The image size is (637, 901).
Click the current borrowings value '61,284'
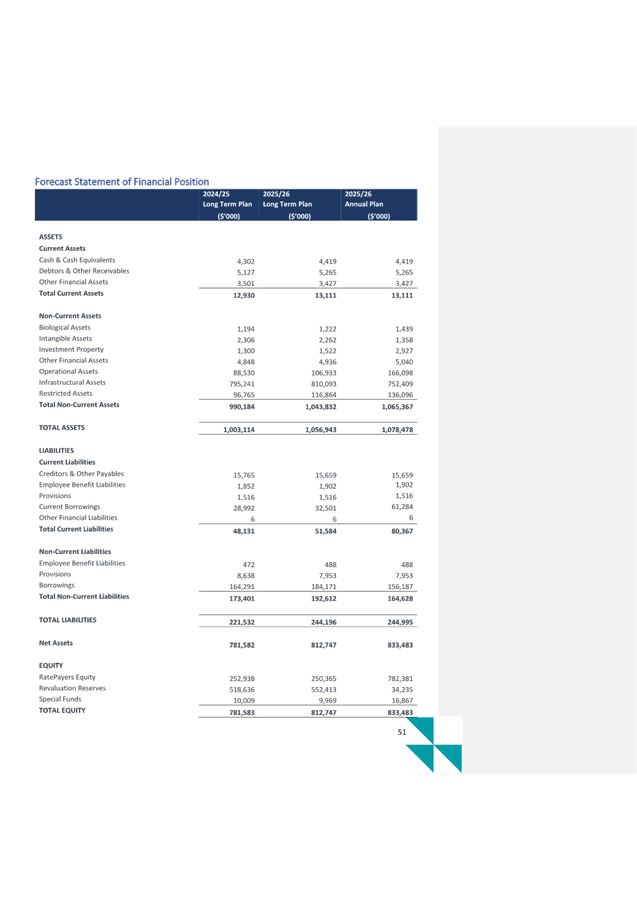click(402, 506)
